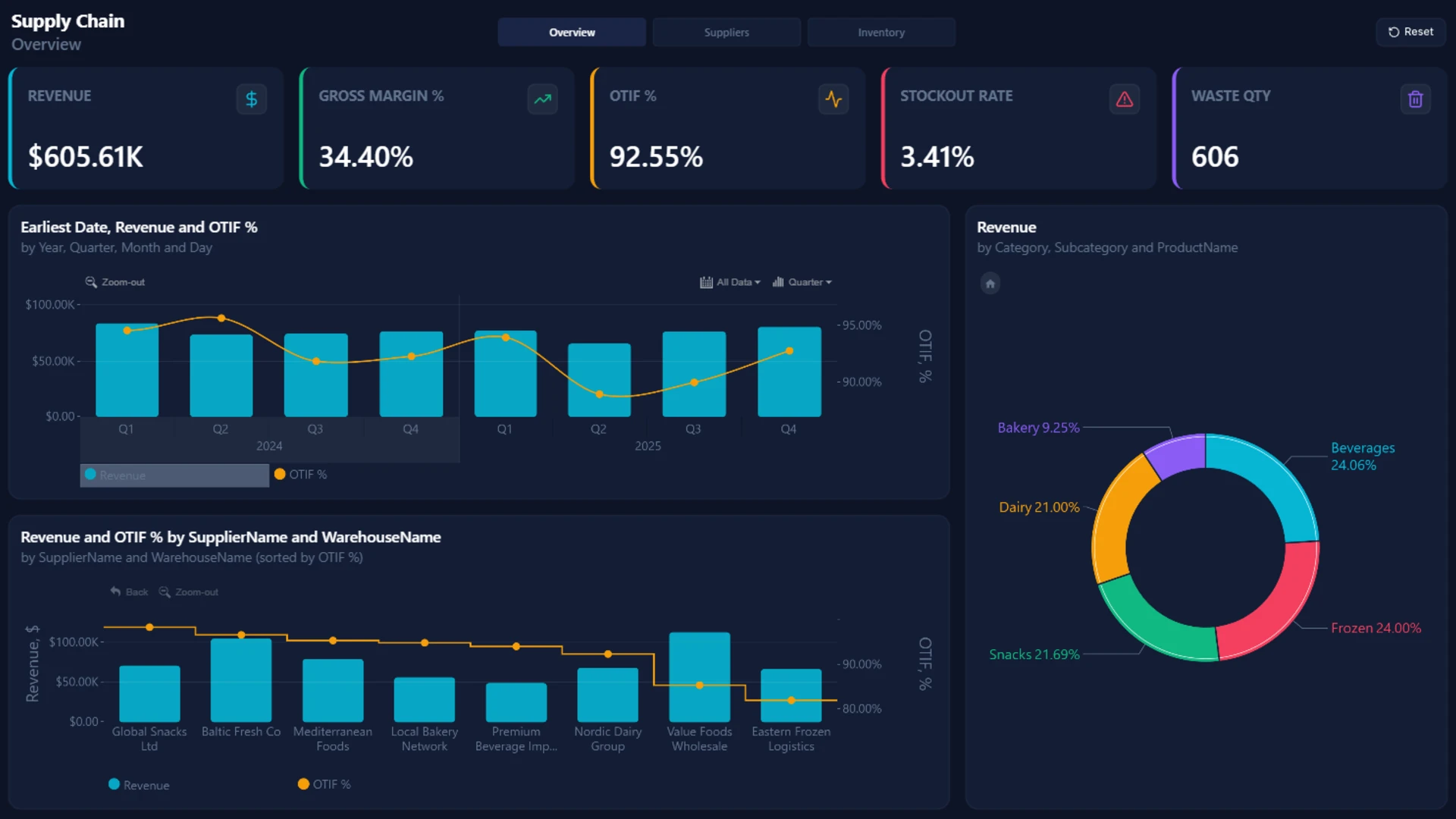The image size is (1456, 819).
Task: Click the calendar icon beside All Data
Action: click(706, 282)
